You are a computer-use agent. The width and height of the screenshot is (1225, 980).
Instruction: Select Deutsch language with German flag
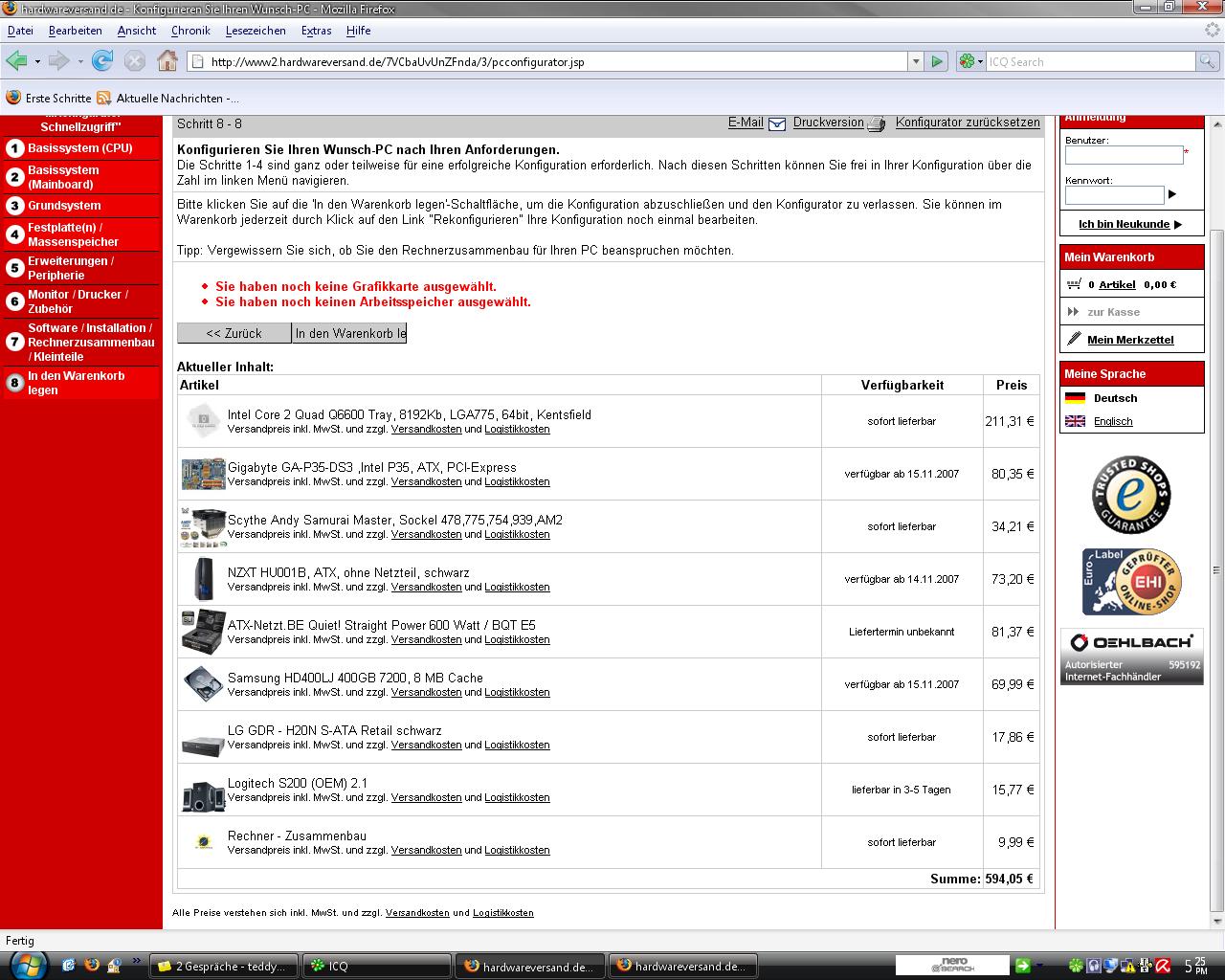[x=1102, y=398]
